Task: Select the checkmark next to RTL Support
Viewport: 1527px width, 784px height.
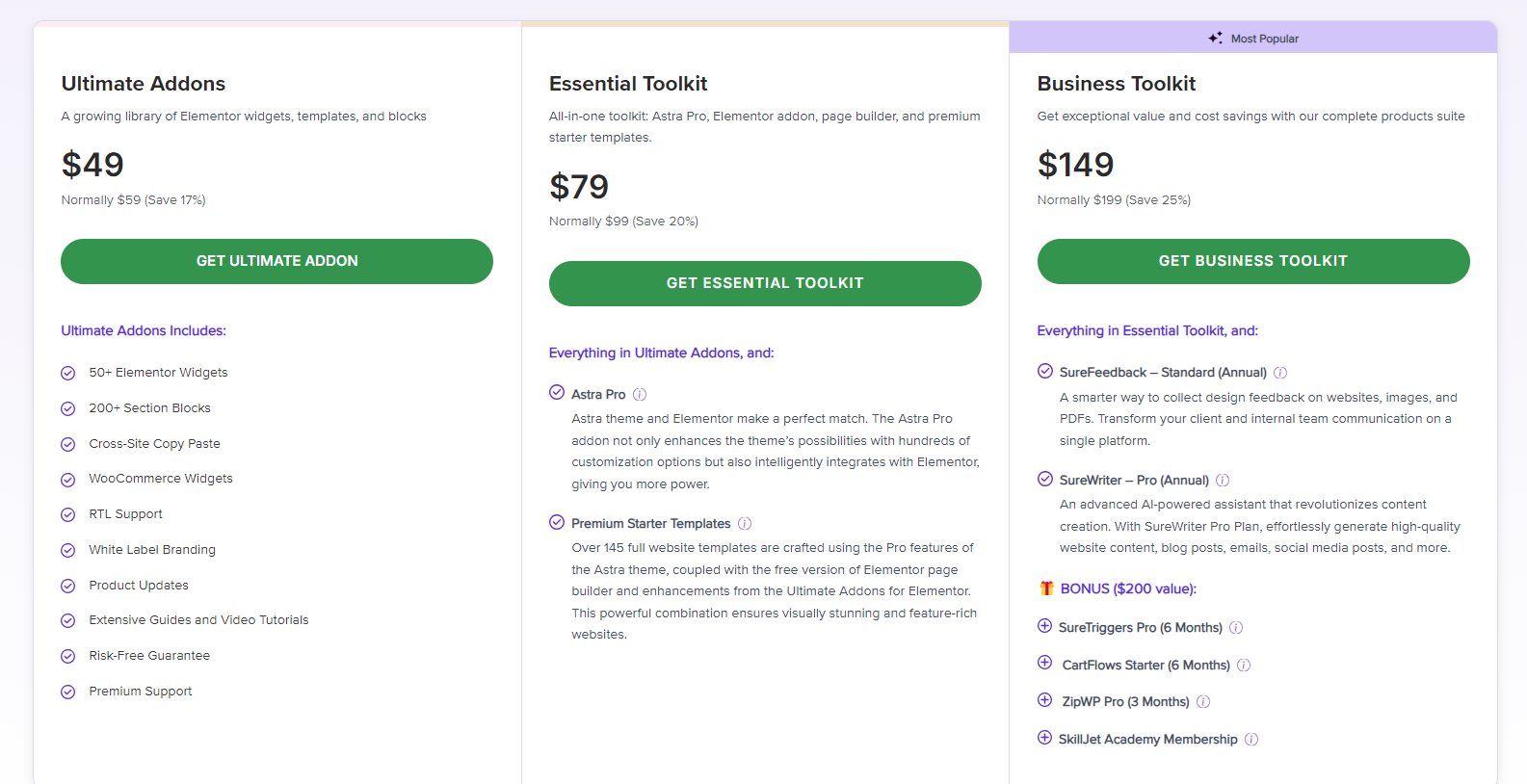Action: (x=67, y=514)
